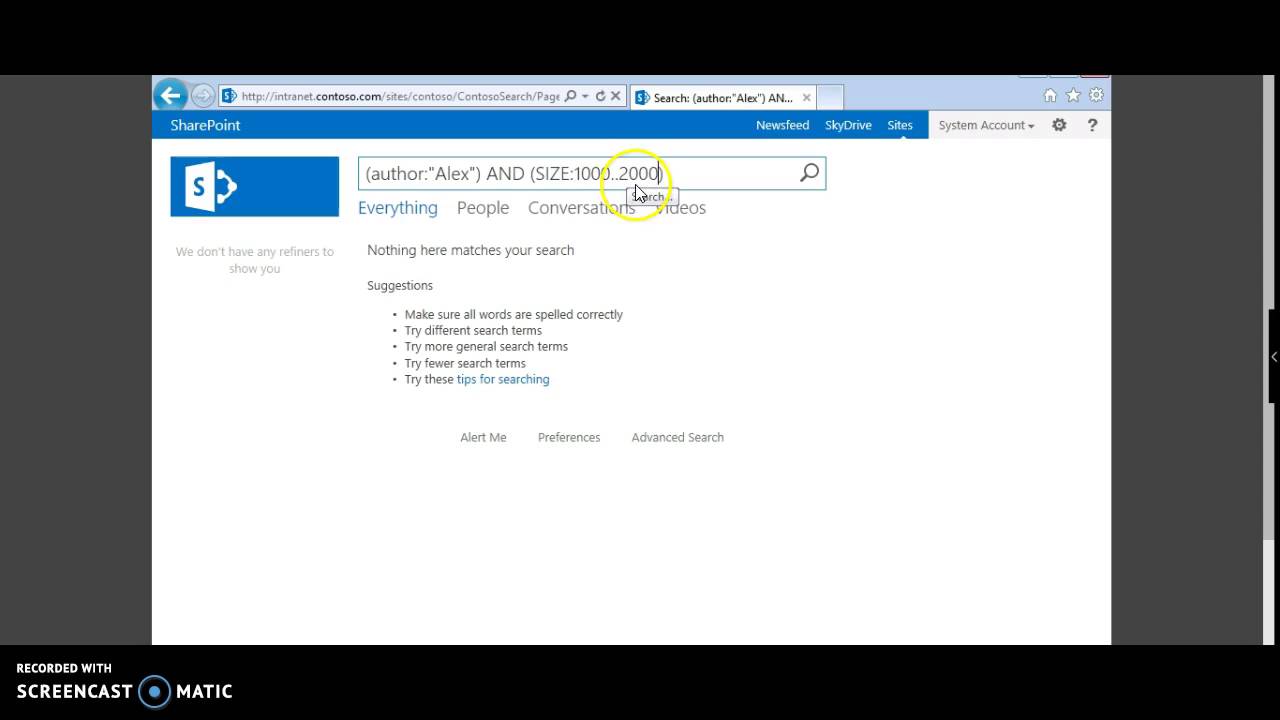This screenshot has width=1280, height=720.
Task: Click the SharePoint help question mark
Action: 1092,125
